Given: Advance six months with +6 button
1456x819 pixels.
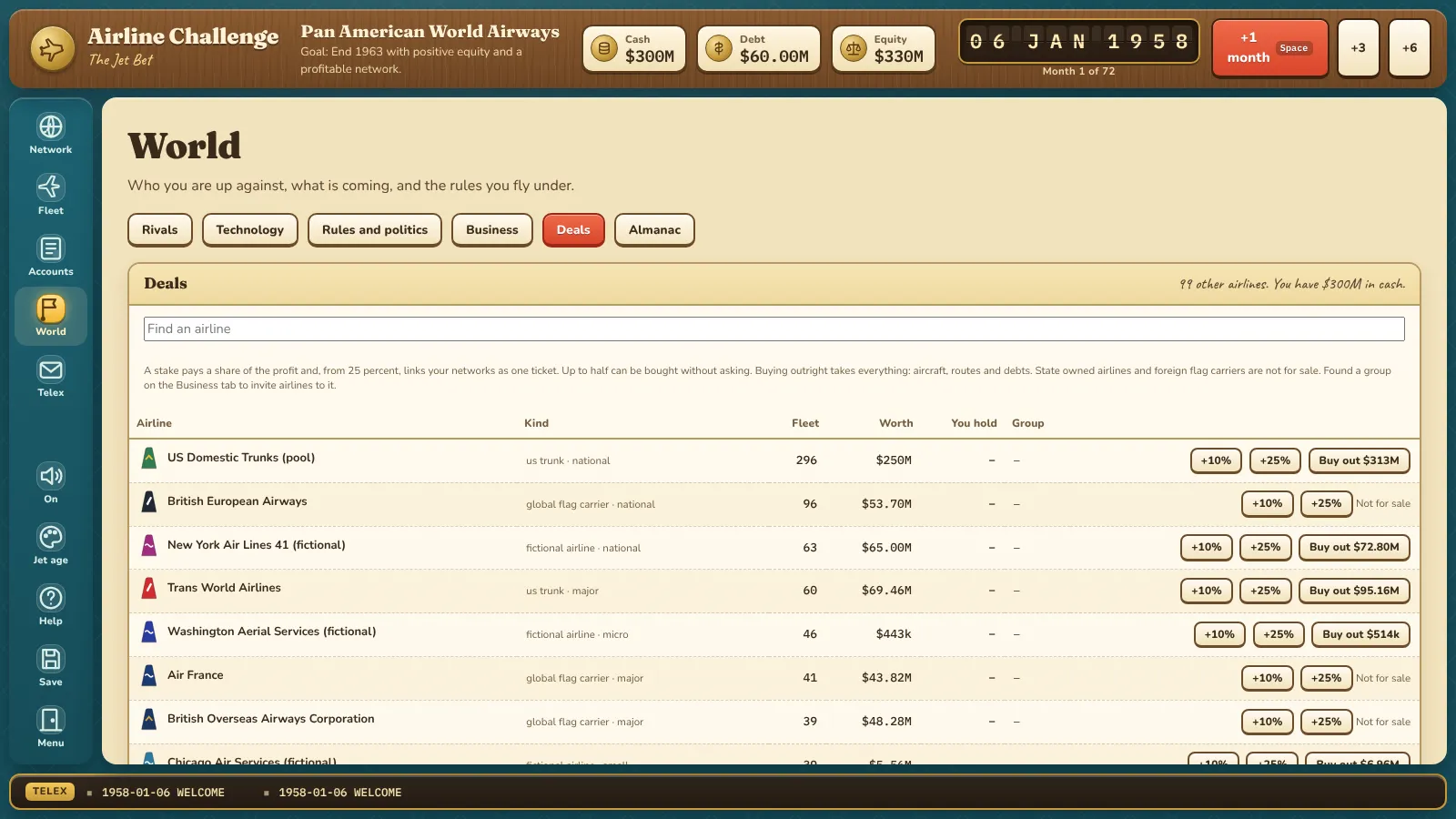Looking at the screenshot, I should (x=1410, y=48).
